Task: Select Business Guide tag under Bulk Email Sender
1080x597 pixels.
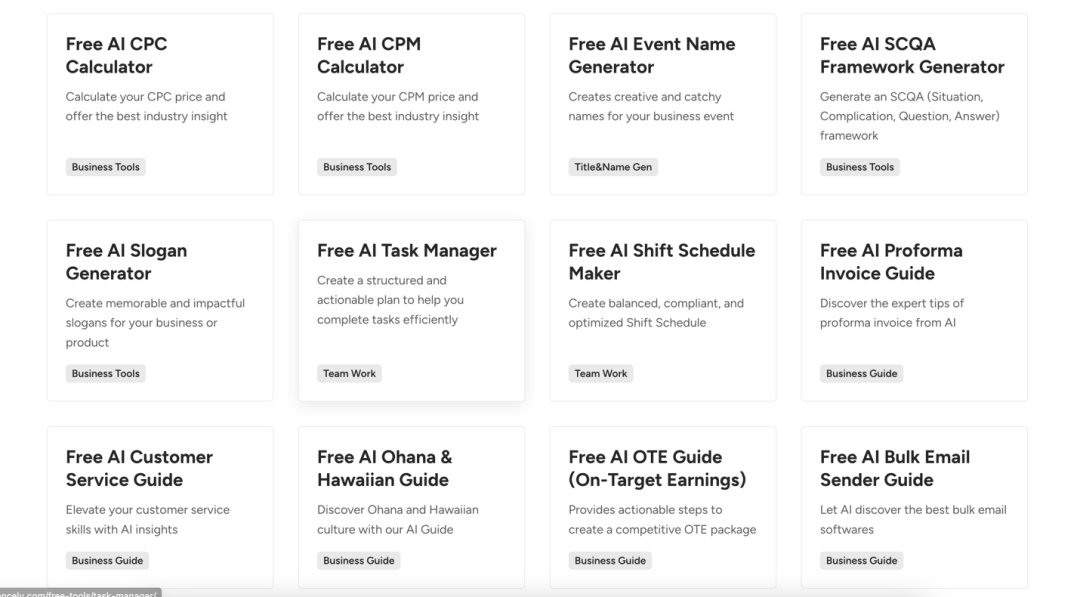Action: point(861,561)
